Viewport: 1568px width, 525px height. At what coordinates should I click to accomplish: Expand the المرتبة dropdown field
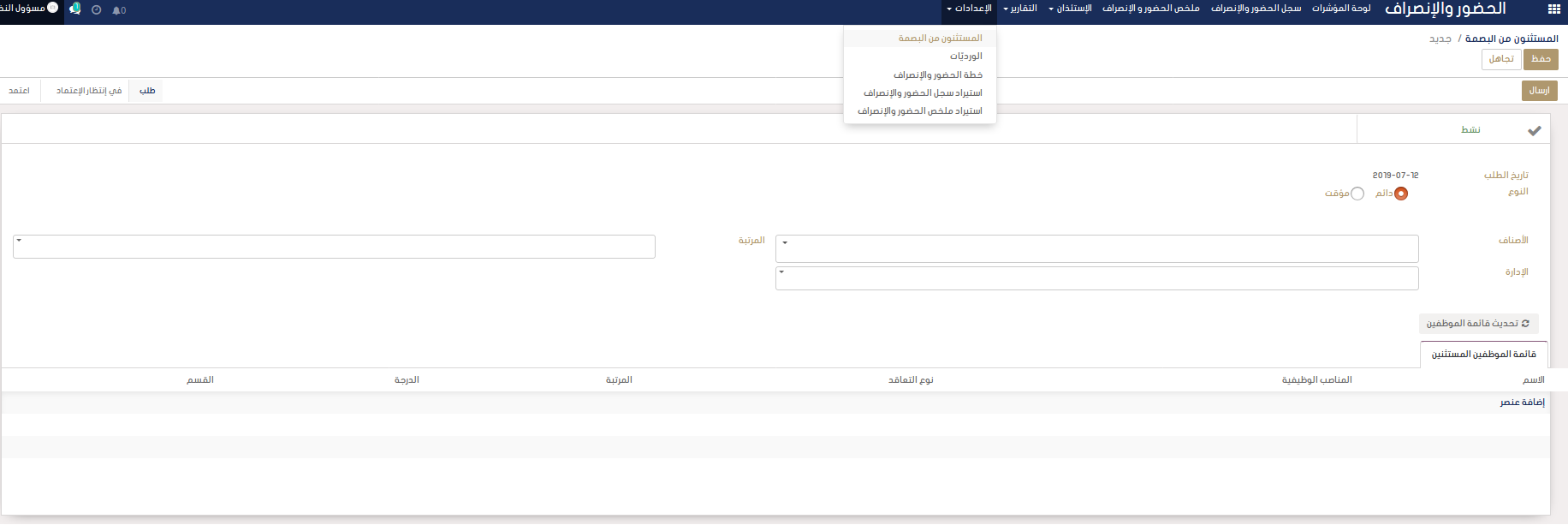[x=334, y=247]
